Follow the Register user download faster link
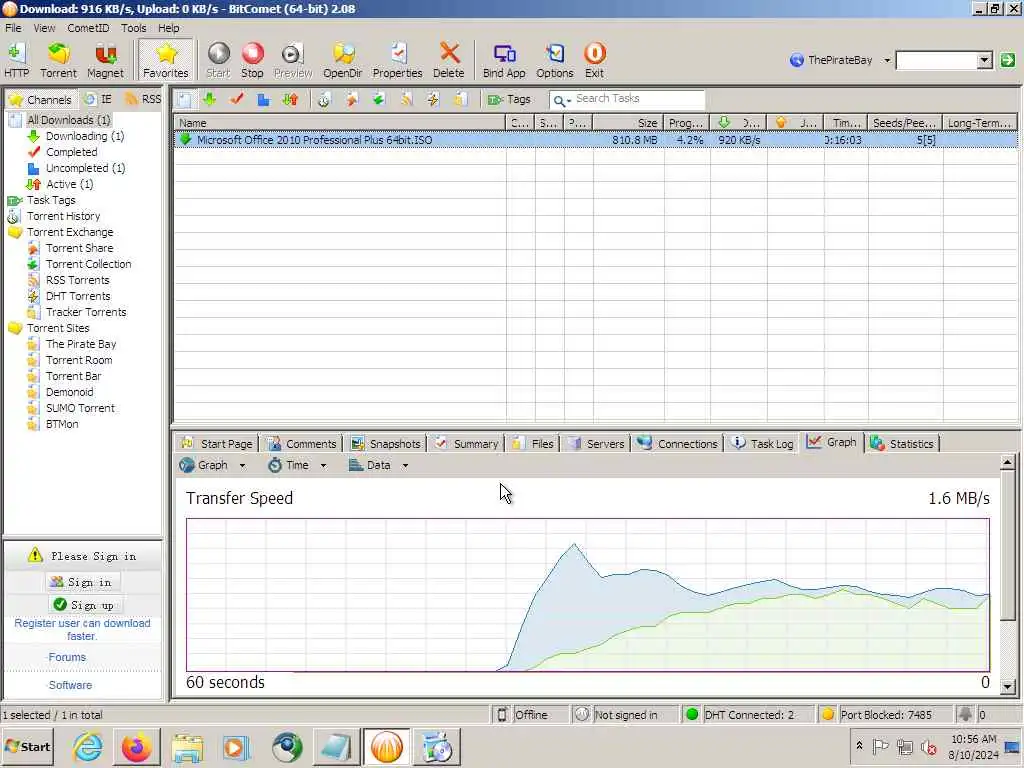The width and height of the screenshot is (1024, 768). pos(82,630)
